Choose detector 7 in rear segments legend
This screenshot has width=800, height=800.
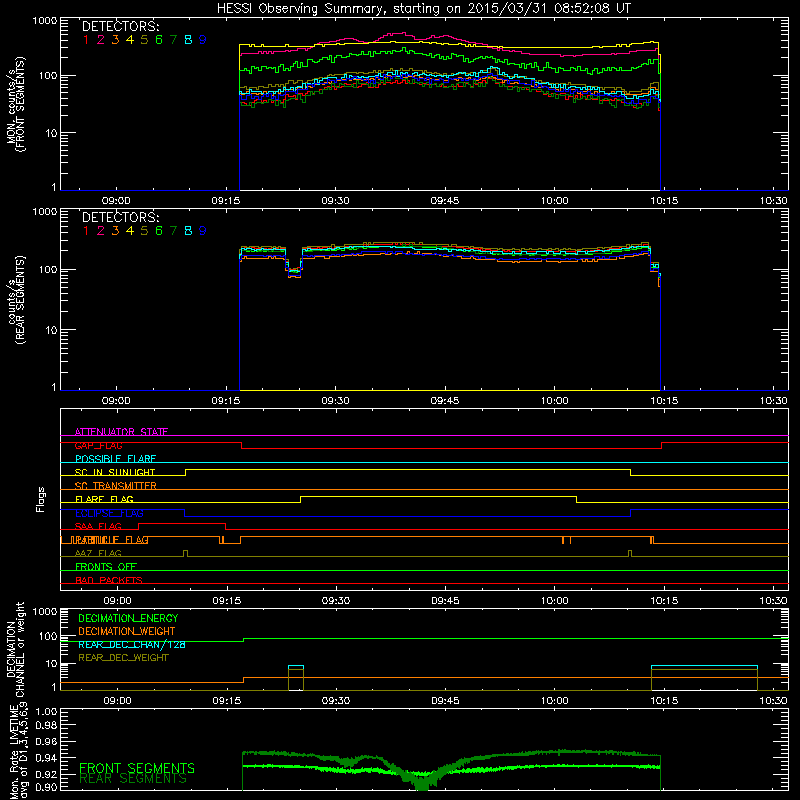click(x=173, y=231)
